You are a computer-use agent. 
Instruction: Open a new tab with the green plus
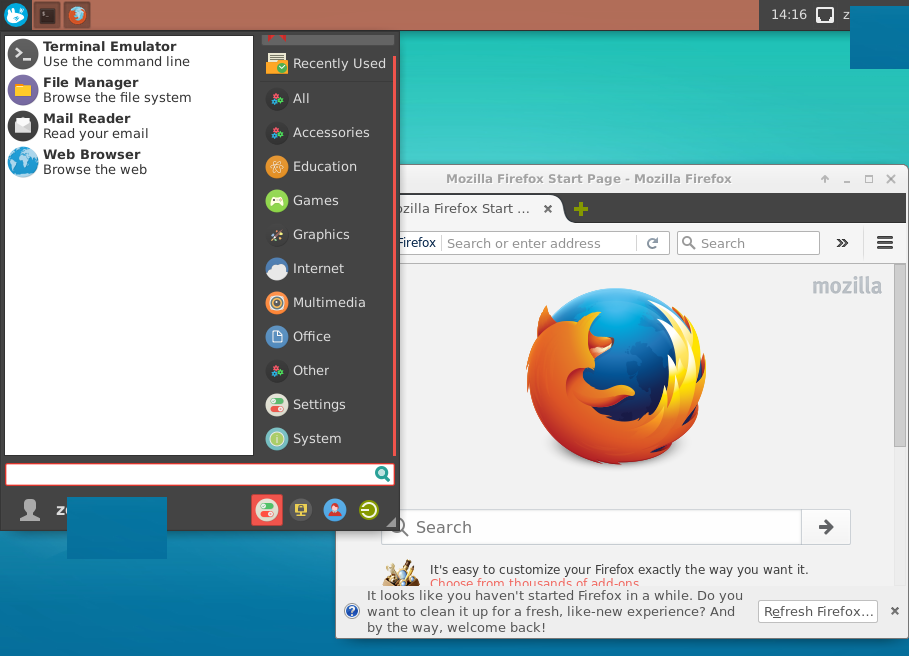581,209
